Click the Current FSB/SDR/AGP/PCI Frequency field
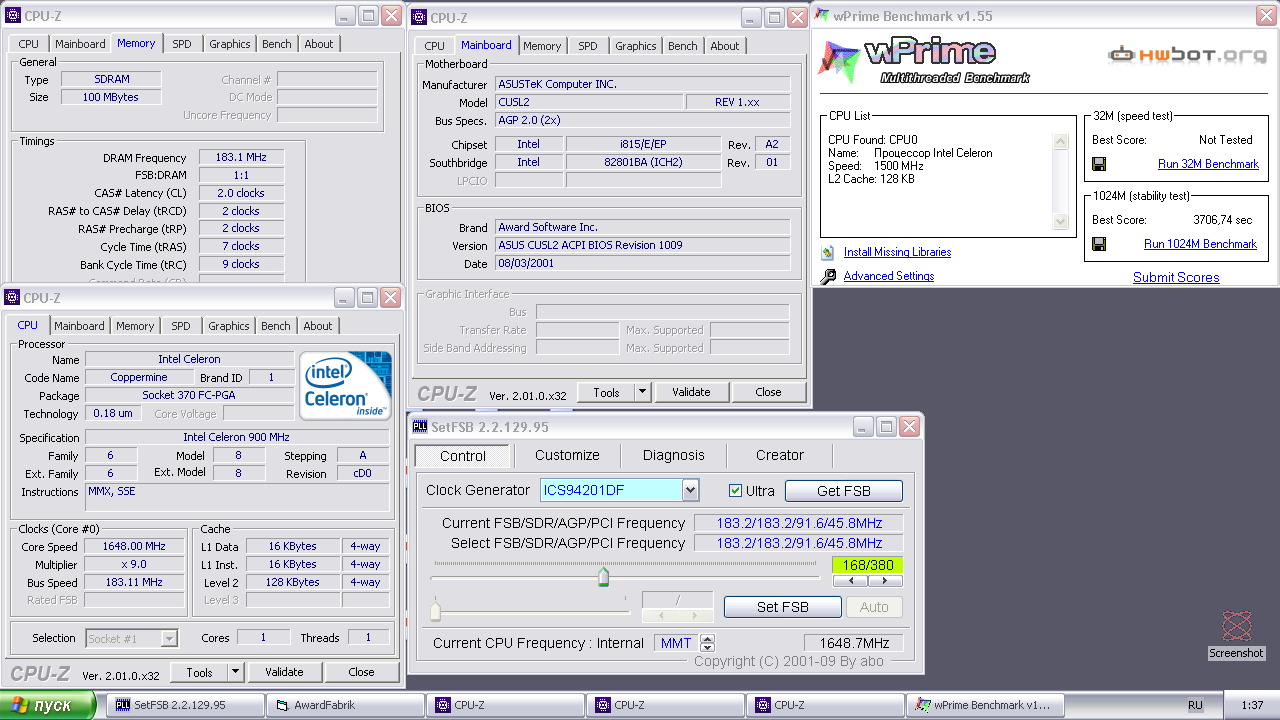Screen dimensions: 1280x720 (x=799, y=523)
